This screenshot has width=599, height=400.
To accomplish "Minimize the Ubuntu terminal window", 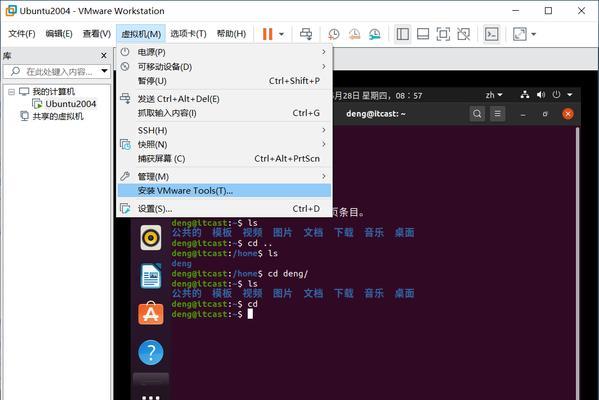I will click(523, 114).
